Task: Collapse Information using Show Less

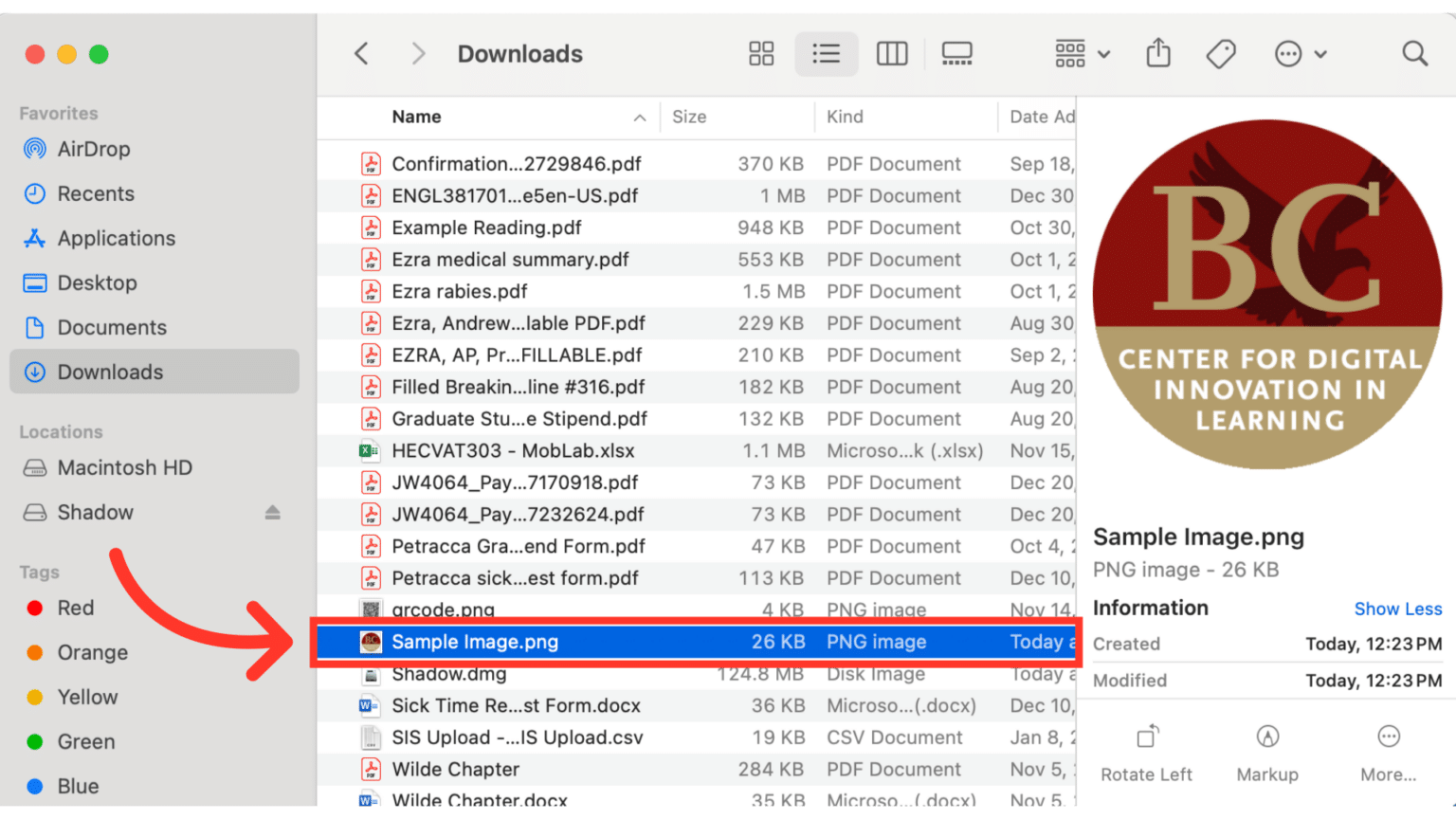Action: coord(1398,608)
